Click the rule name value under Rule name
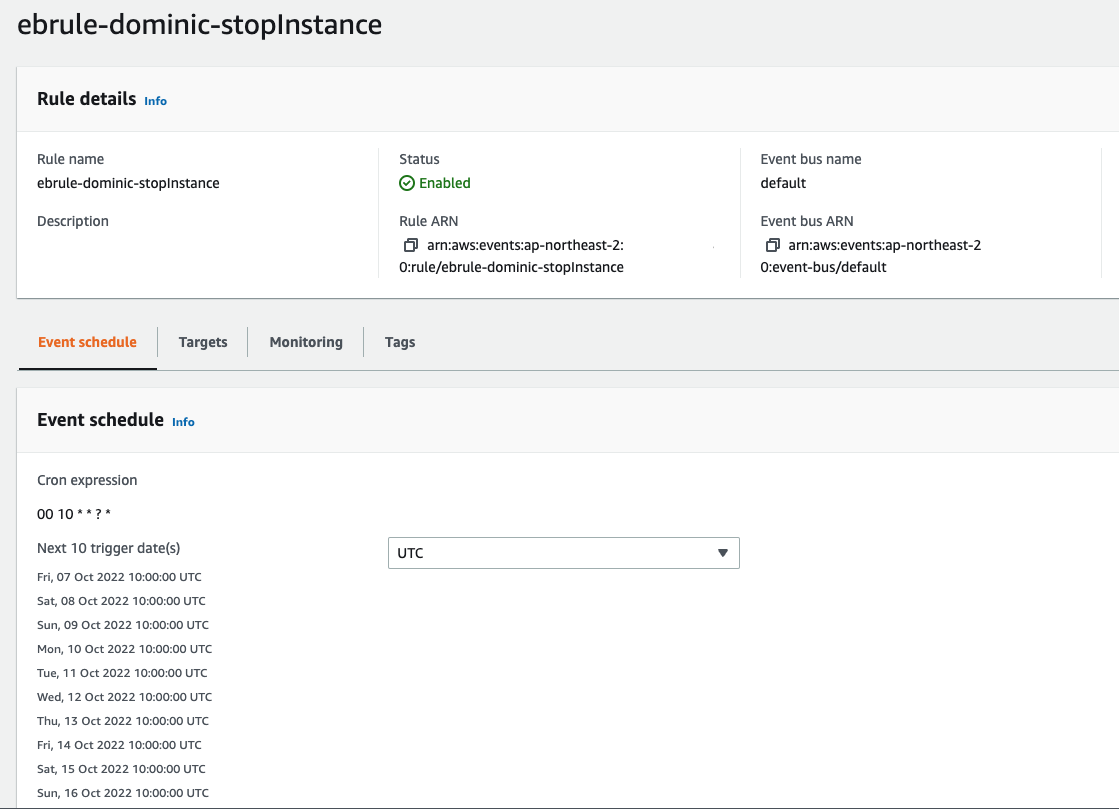The width and height of the screenshot is (1119, 809). pyautogui.click(x=128, y=183)
